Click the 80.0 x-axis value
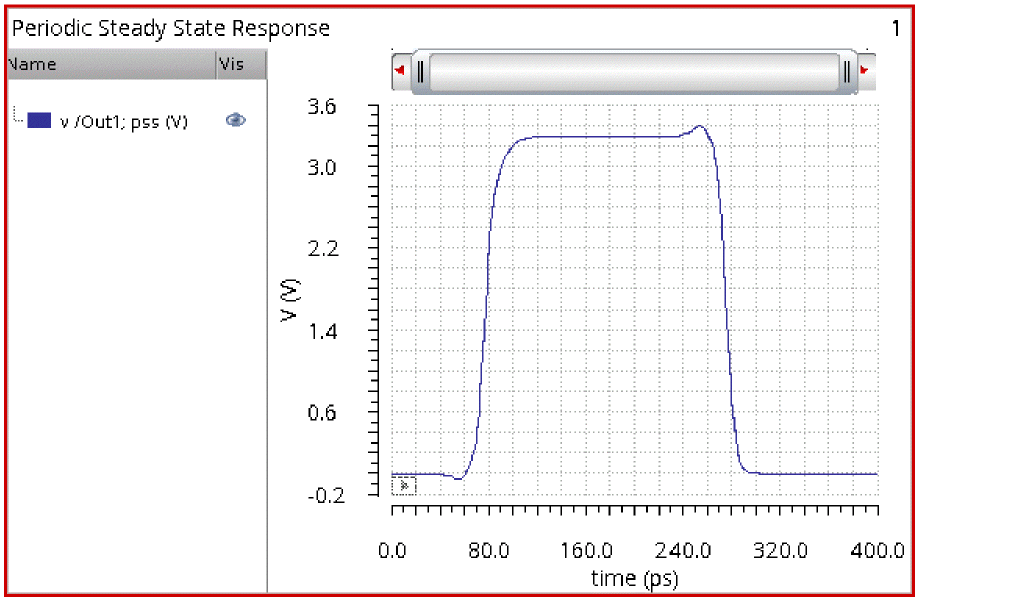The image size is (1013, 599). [488, 551]
